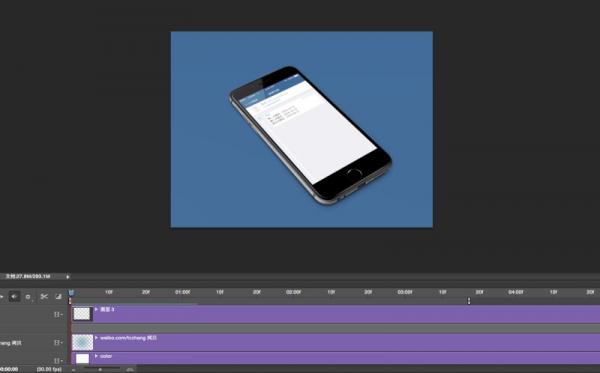Select the work area end marker
The image size is (600, 373).
point(469,301)
